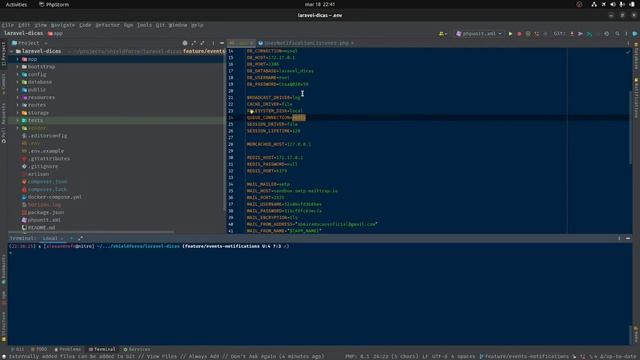Hide the Terminal tool window
Screen dimensions: 640x360
pyautogui.click(x=628, y=238)
